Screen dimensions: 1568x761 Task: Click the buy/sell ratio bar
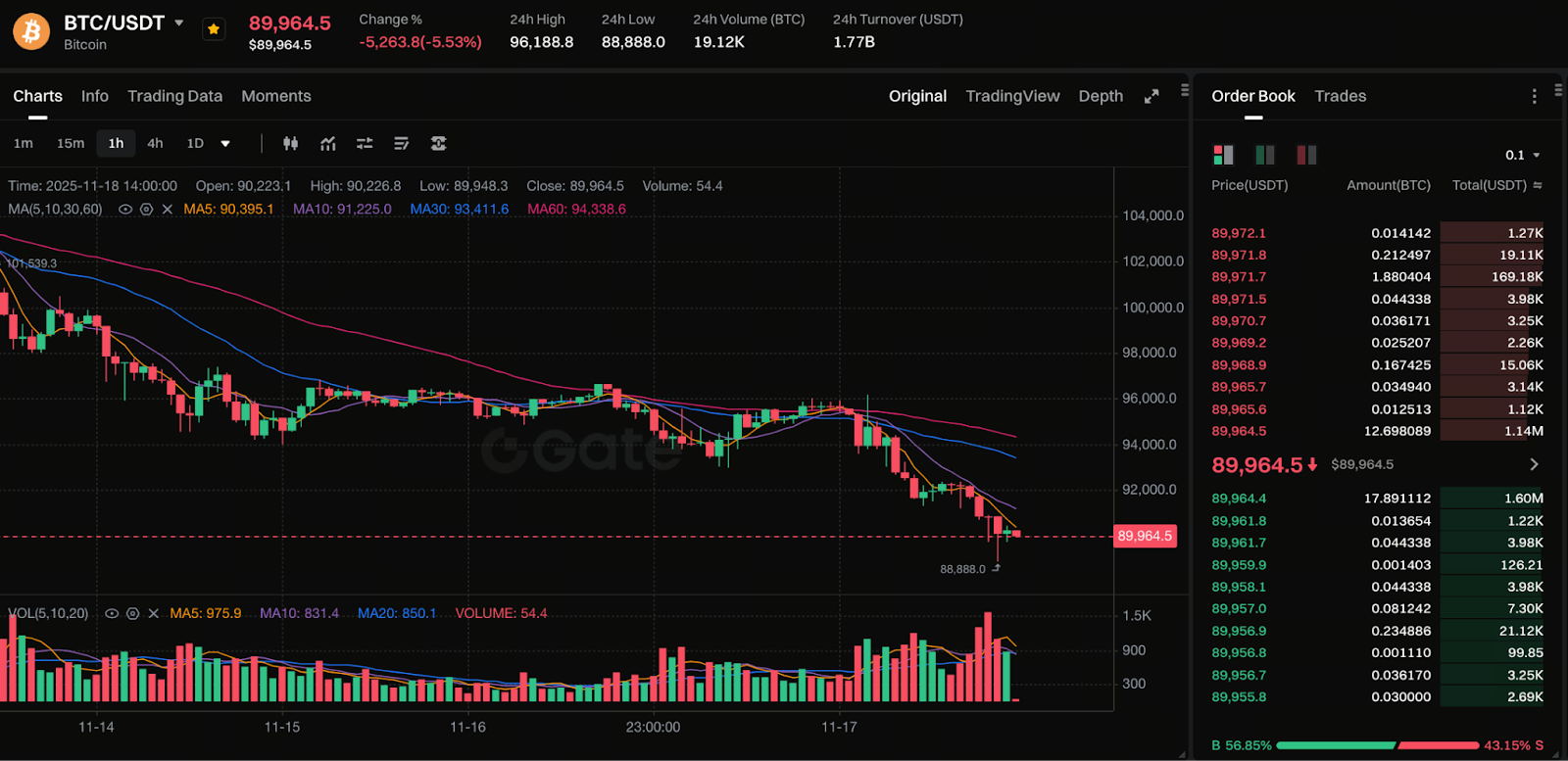pyautogui.click(x=1377, y=745)
